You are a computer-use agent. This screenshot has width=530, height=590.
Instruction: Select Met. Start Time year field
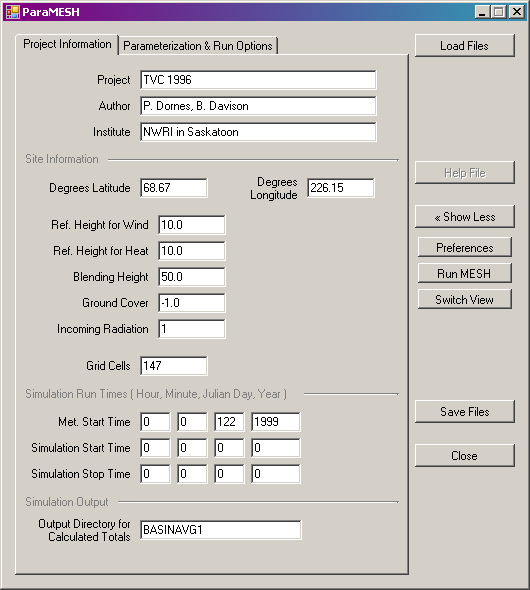point(276,421)
